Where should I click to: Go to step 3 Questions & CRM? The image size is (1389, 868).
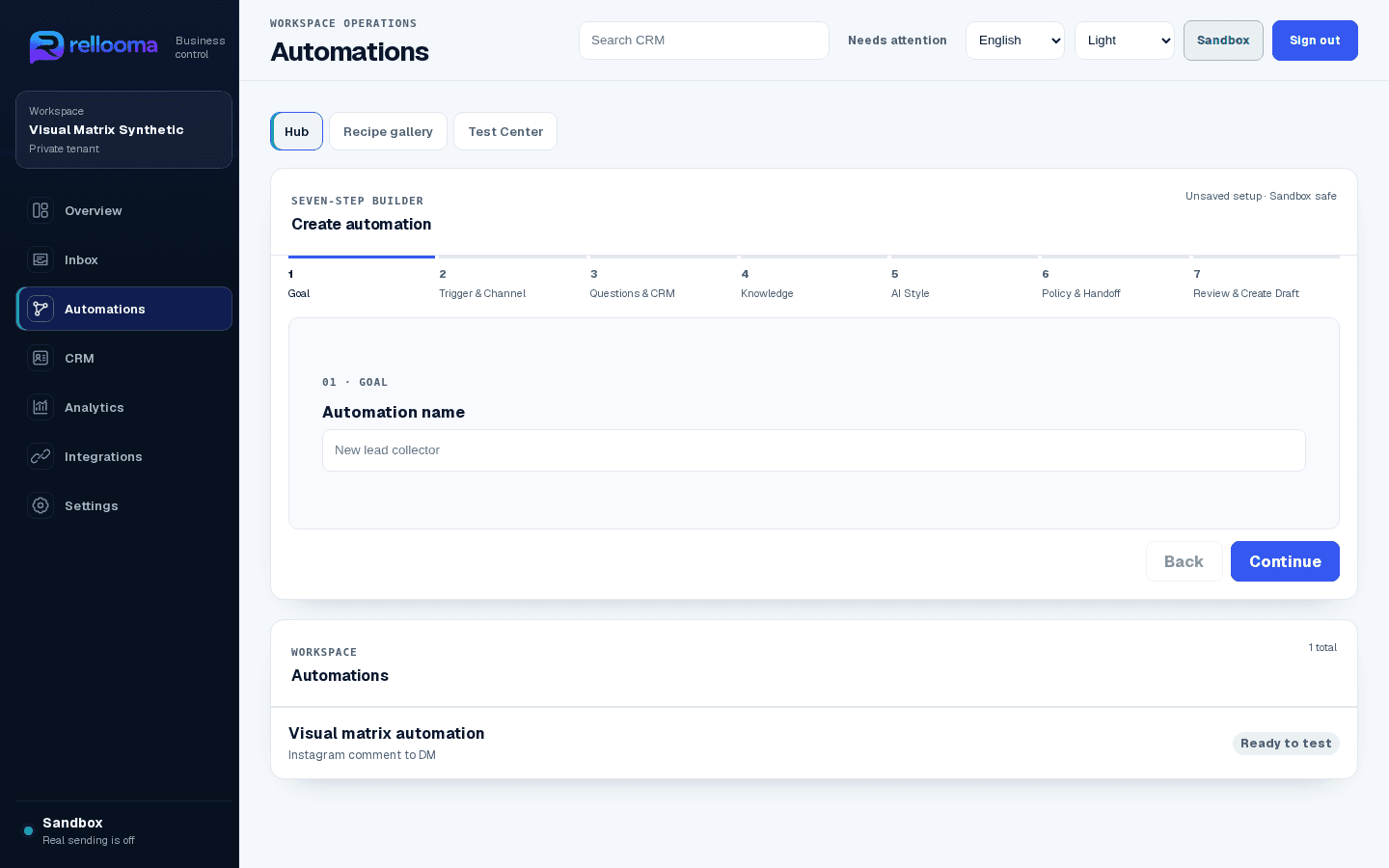pos(664,280)
